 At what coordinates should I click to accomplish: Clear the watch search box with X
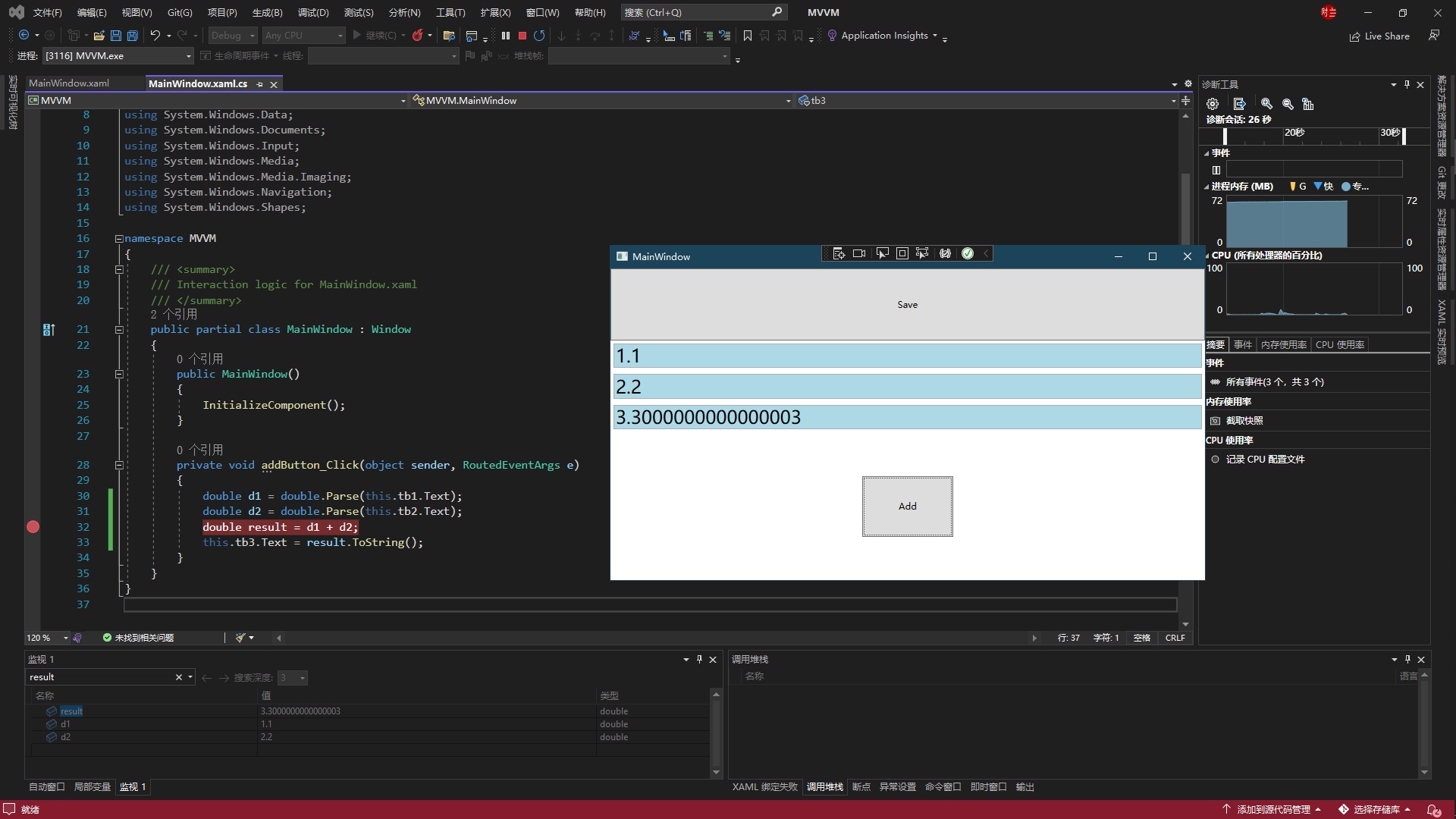(x=179, y=677)
